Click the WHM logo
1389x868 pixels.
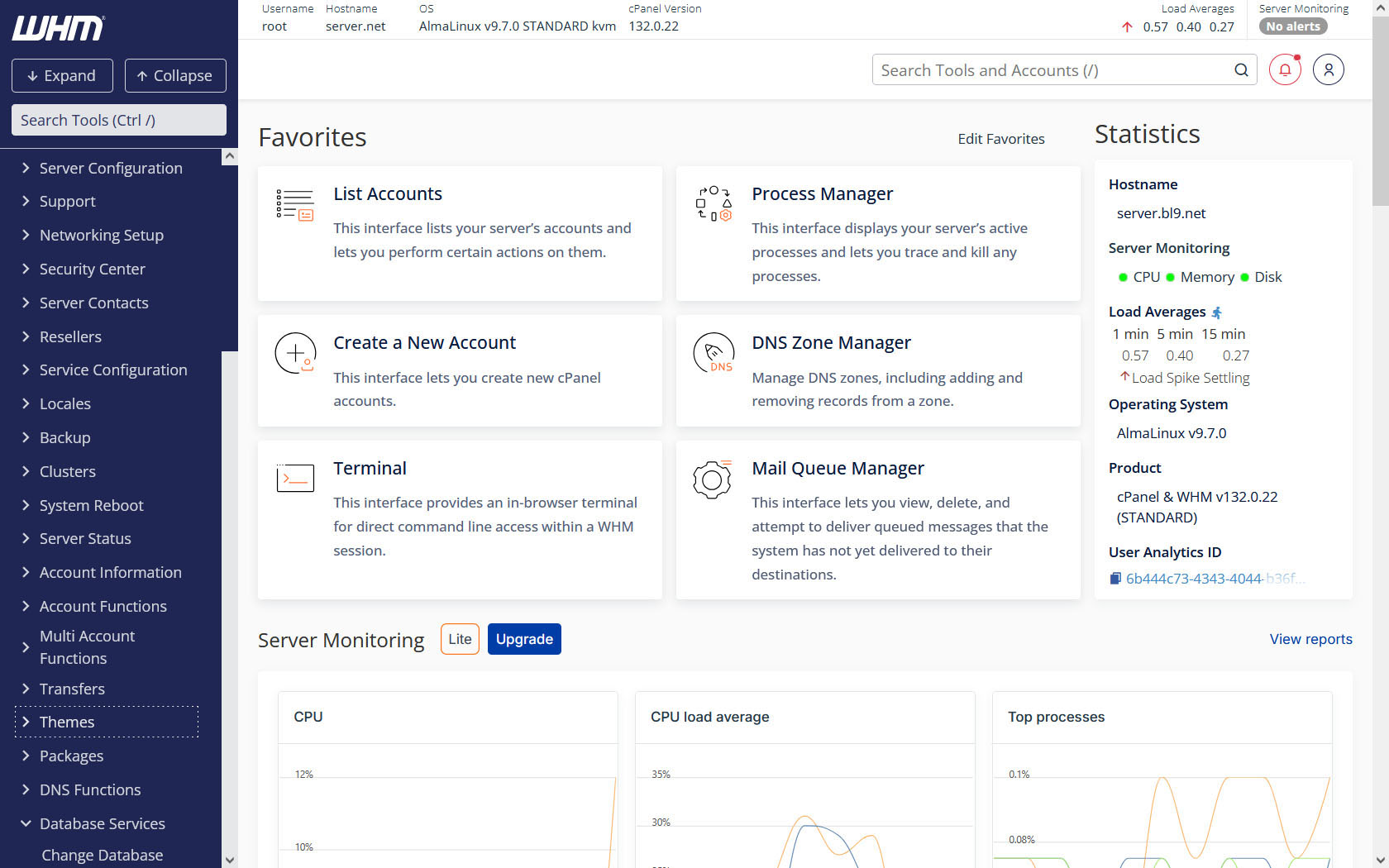pos(58,28)
